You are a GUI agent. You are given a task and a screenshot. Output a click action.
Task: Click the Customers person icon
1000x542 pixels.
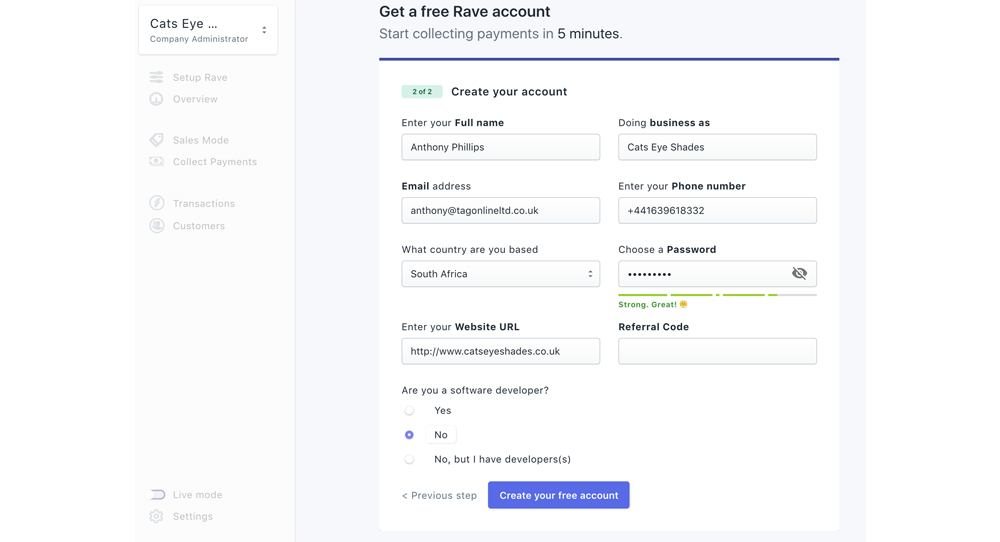pos(156,225)
